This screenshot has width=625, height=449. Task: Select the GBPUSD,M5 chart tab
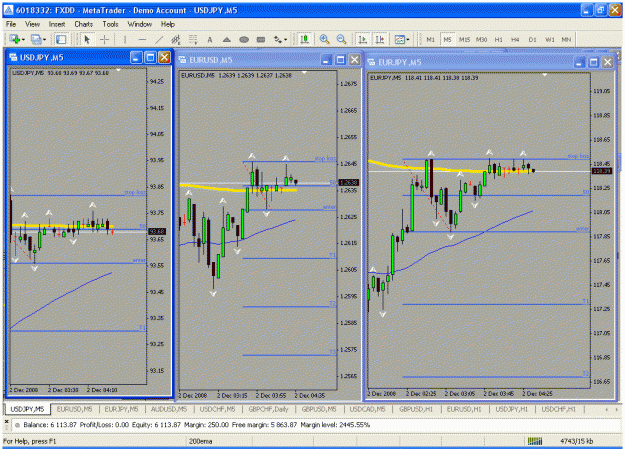tap(319, 409)
